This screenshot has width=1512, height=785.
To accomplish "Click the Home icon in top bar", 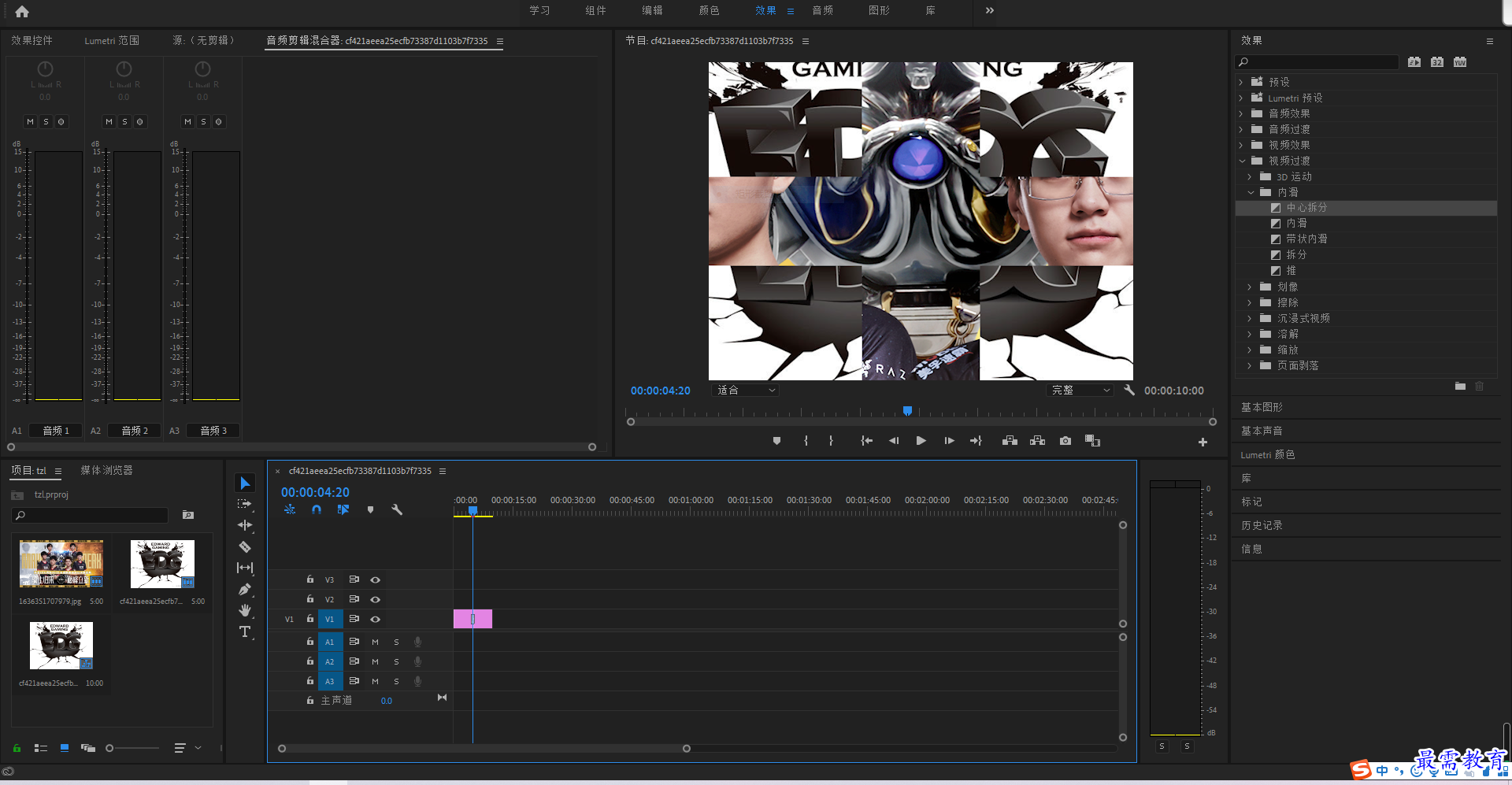I will [22, 11].
